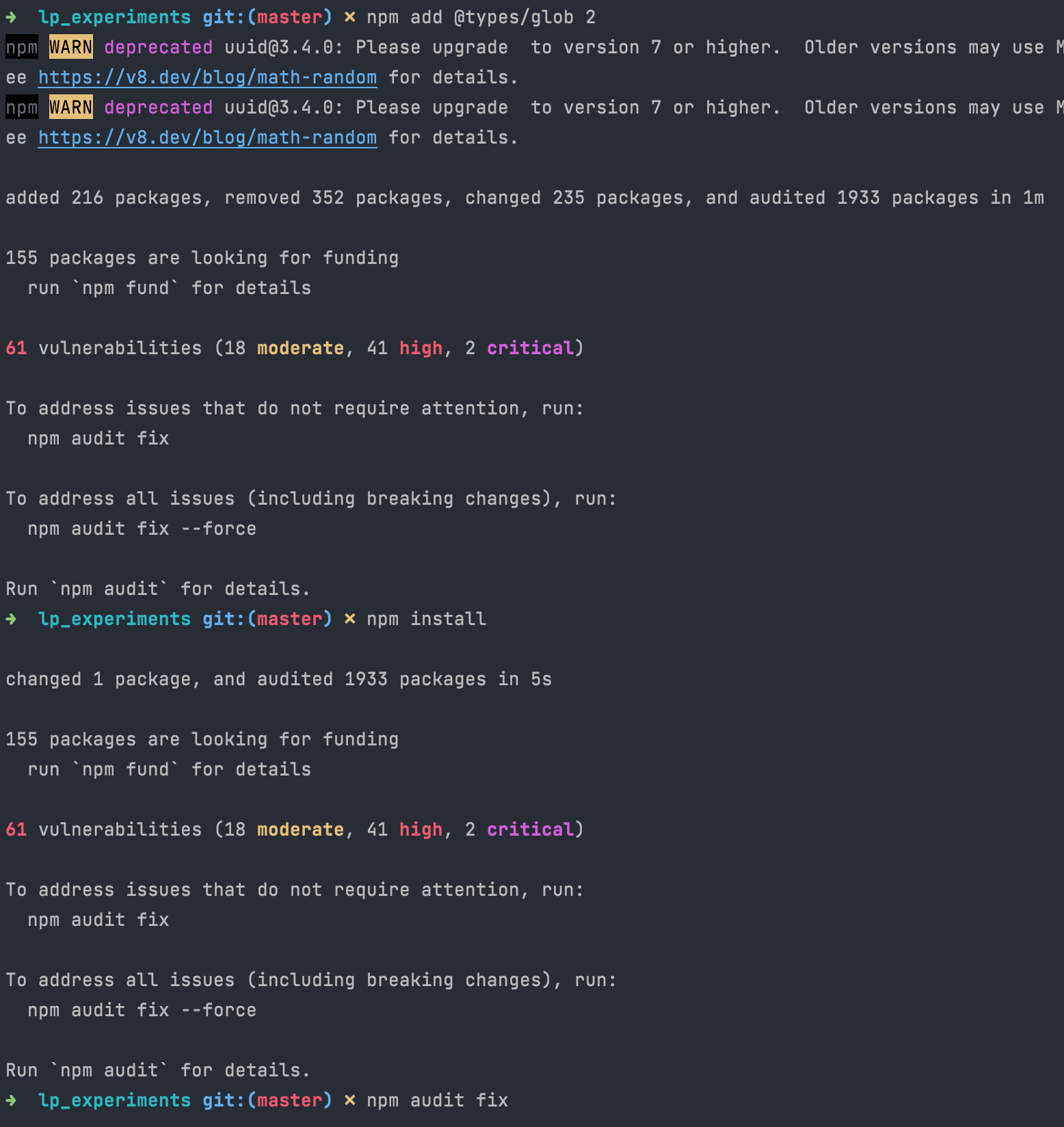Open the first v8.dev math-random link
Image resolution: width=1064 pixels, height=1127 pixels.
point(207,77)
